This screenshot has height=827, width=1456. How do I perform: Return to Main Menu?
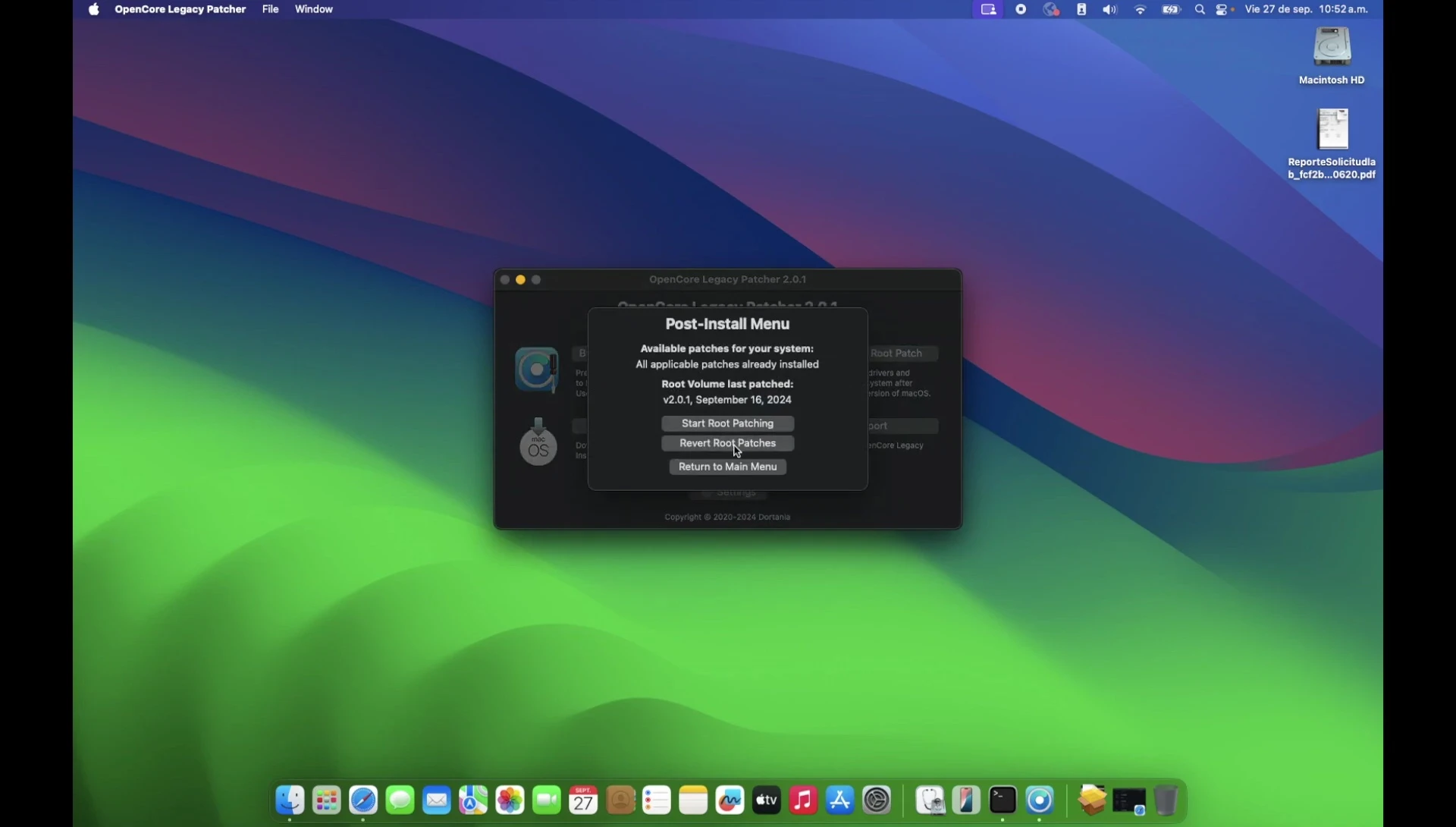point(727,467)
